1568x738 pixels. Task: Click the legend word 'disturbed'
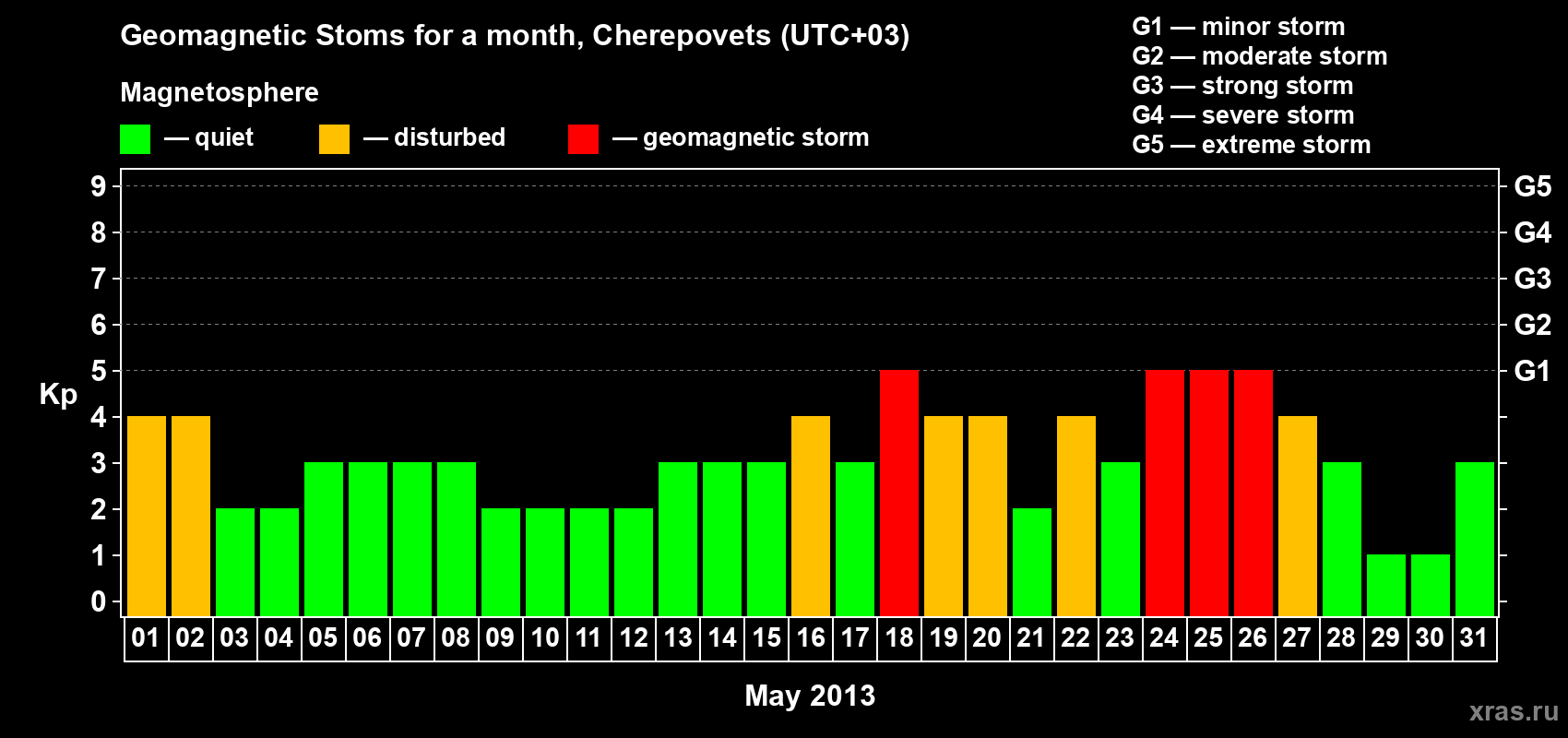point(450,137)
